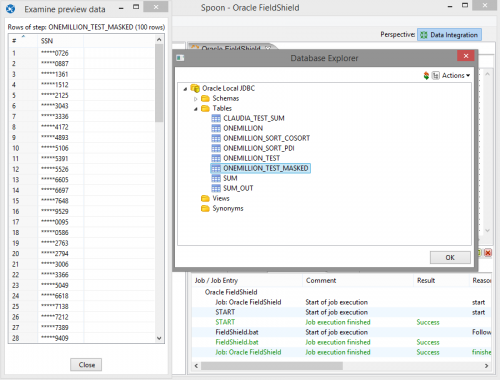Viewport: 500px width, 380px height.
Task: Click the preview table scroll-down arrow
Action: coord(159,338)
